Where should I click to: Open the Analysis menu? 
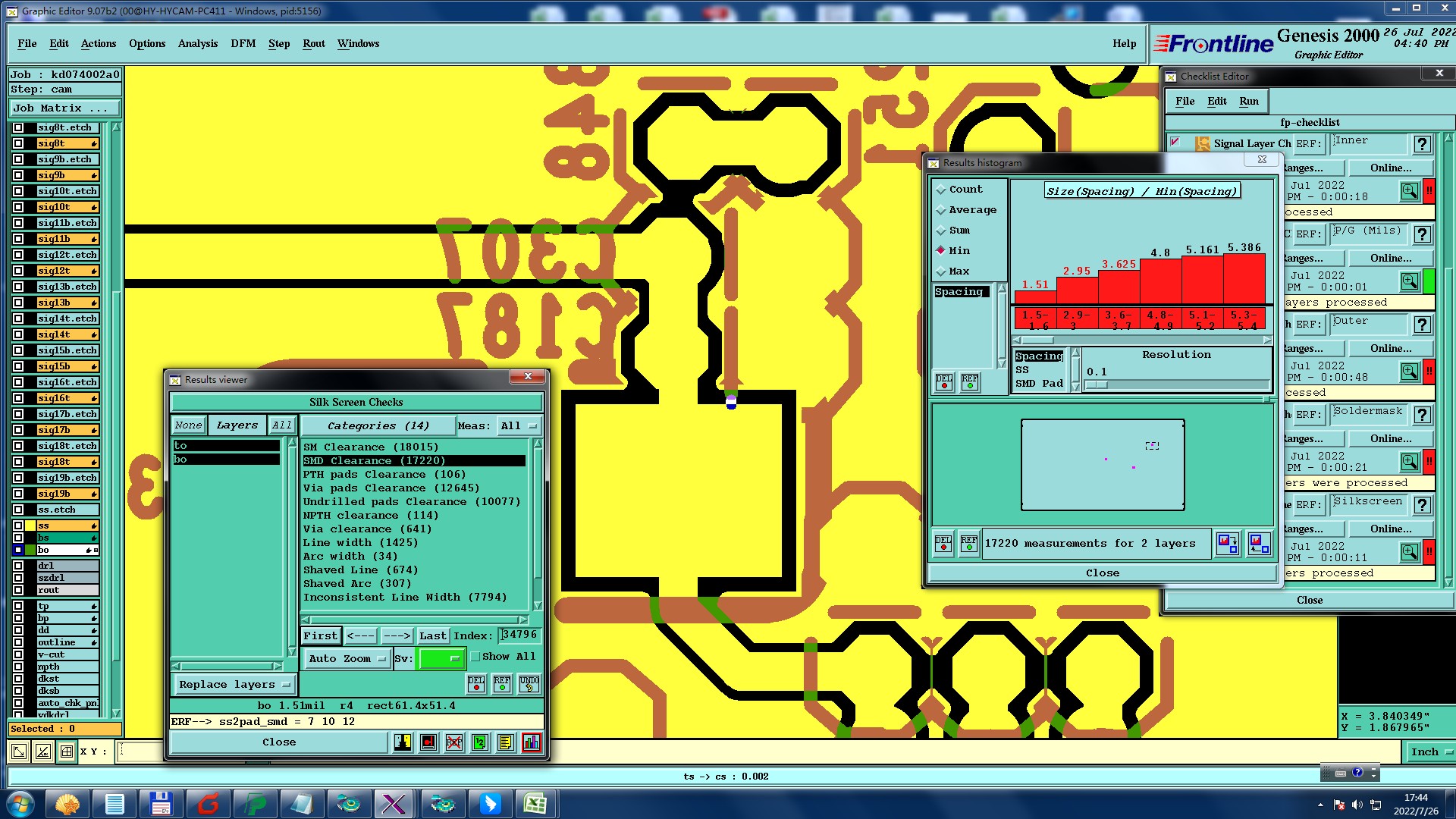[x=197, y=43]
